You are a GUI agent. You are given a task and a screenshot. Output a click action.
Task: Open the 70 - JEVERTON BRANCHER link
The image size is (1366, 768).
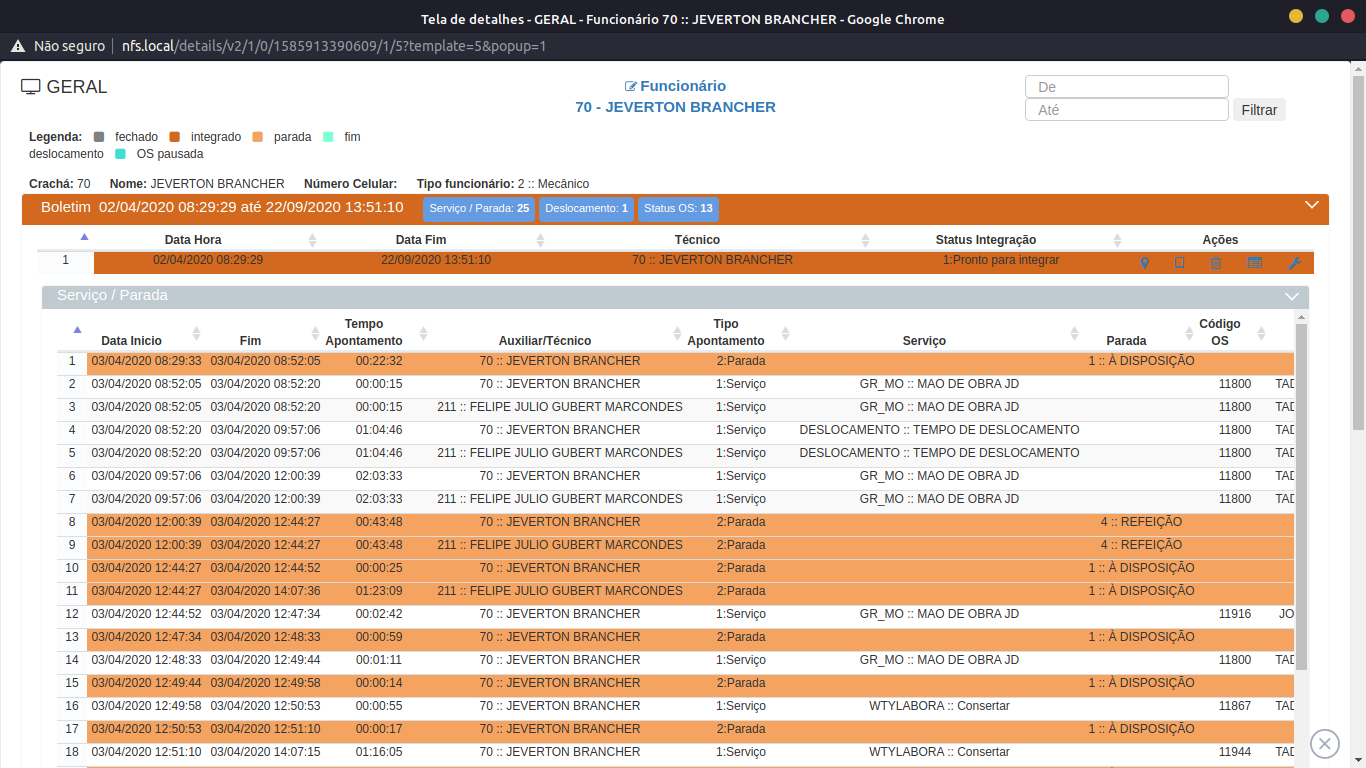coord(675,107)
